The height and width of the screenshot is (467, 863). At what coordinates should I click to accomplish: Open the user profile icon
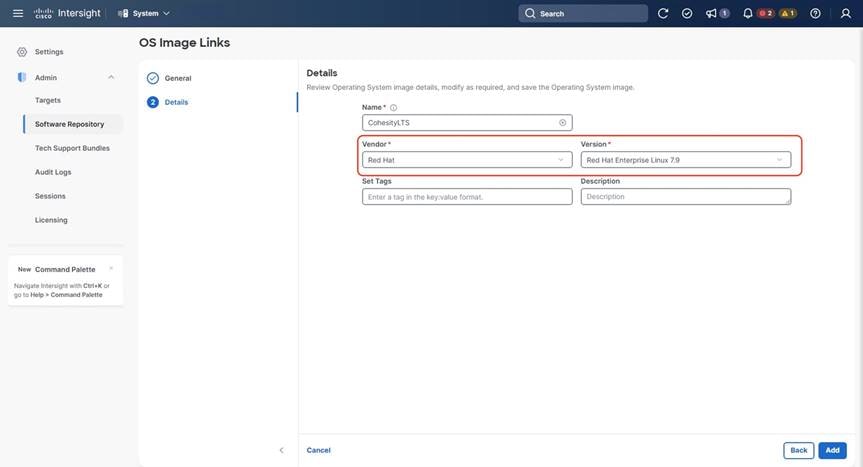(x=845, y=13)
